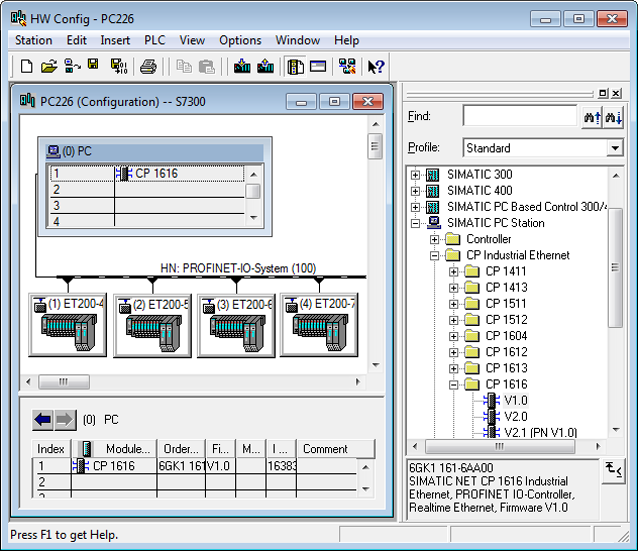The height and width of the screenshot is (551, 638).
Task: Collapse the CP 1616 folder node
Action: click(x=454, y=384)
